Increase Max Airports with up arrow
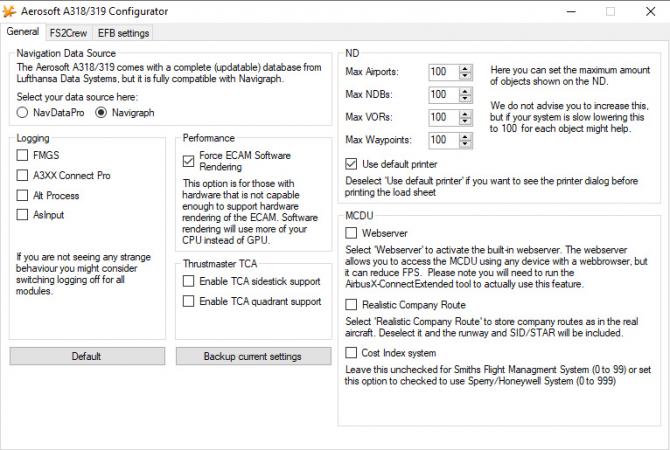Viewport: 670px width, 450px height. [465, 68]
